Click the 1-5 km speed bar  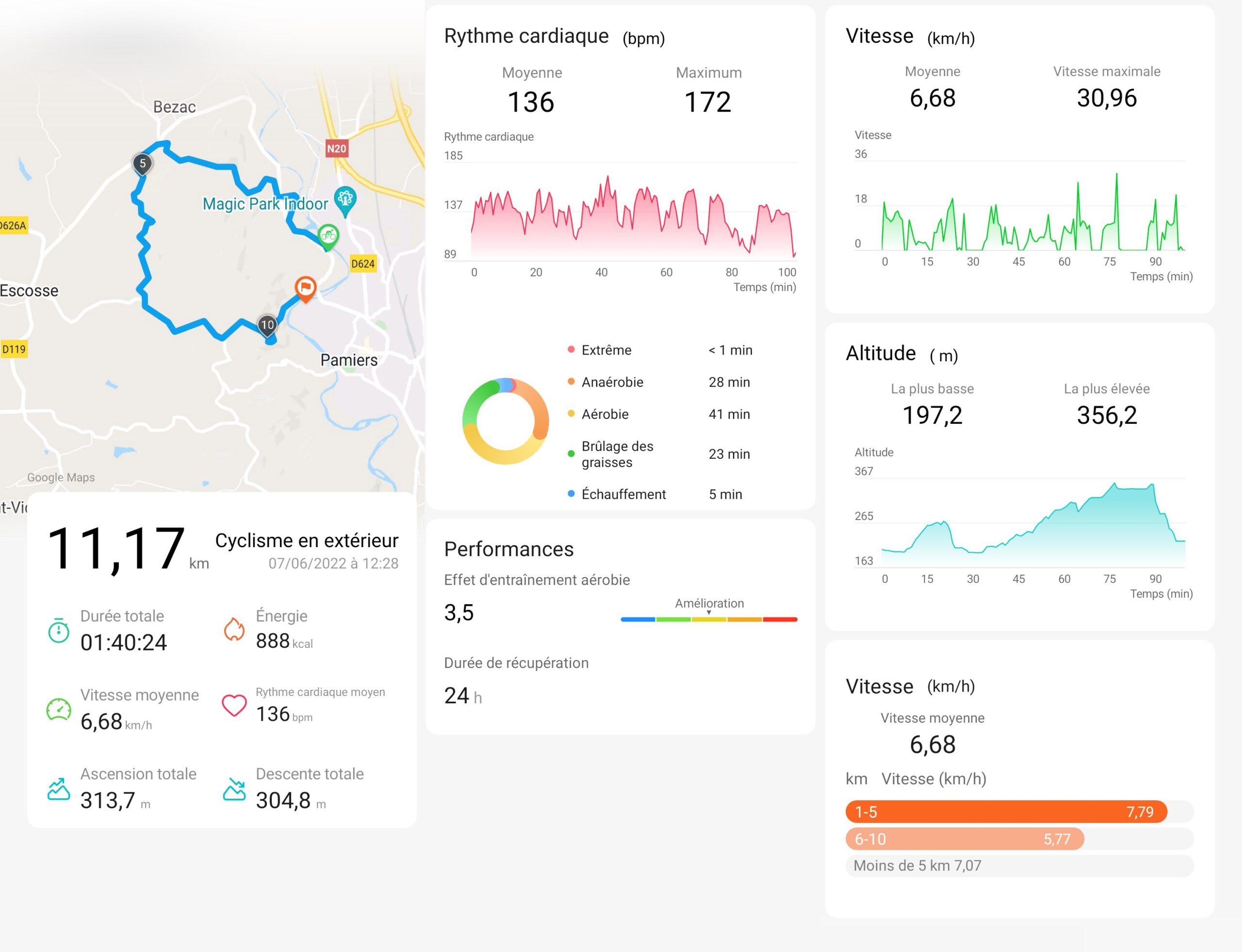pos(1006,811)
